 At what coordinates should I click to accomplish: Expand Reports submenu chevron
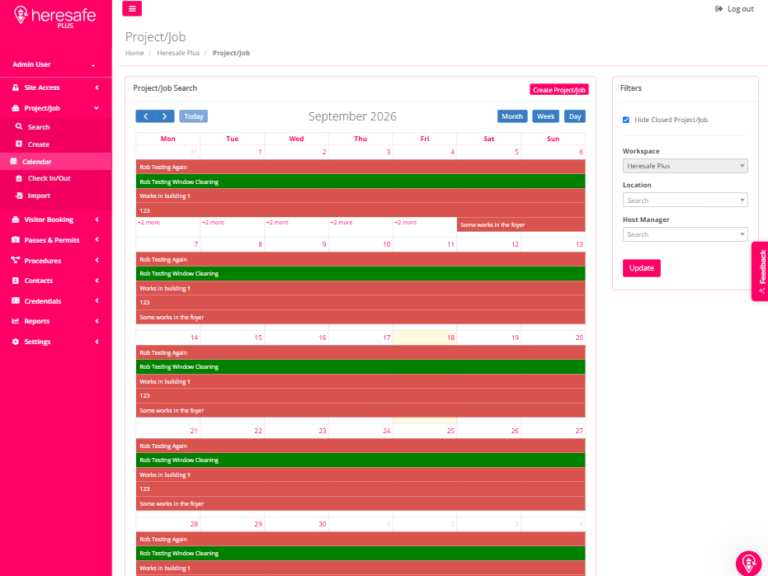97,321
